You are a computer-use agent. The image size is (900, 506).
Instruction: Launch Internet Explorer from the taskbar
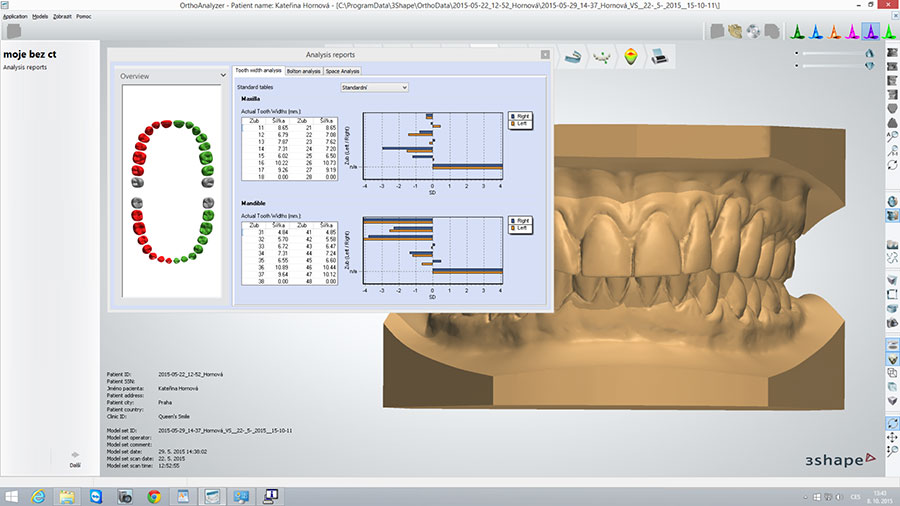[x=38, y=496]
